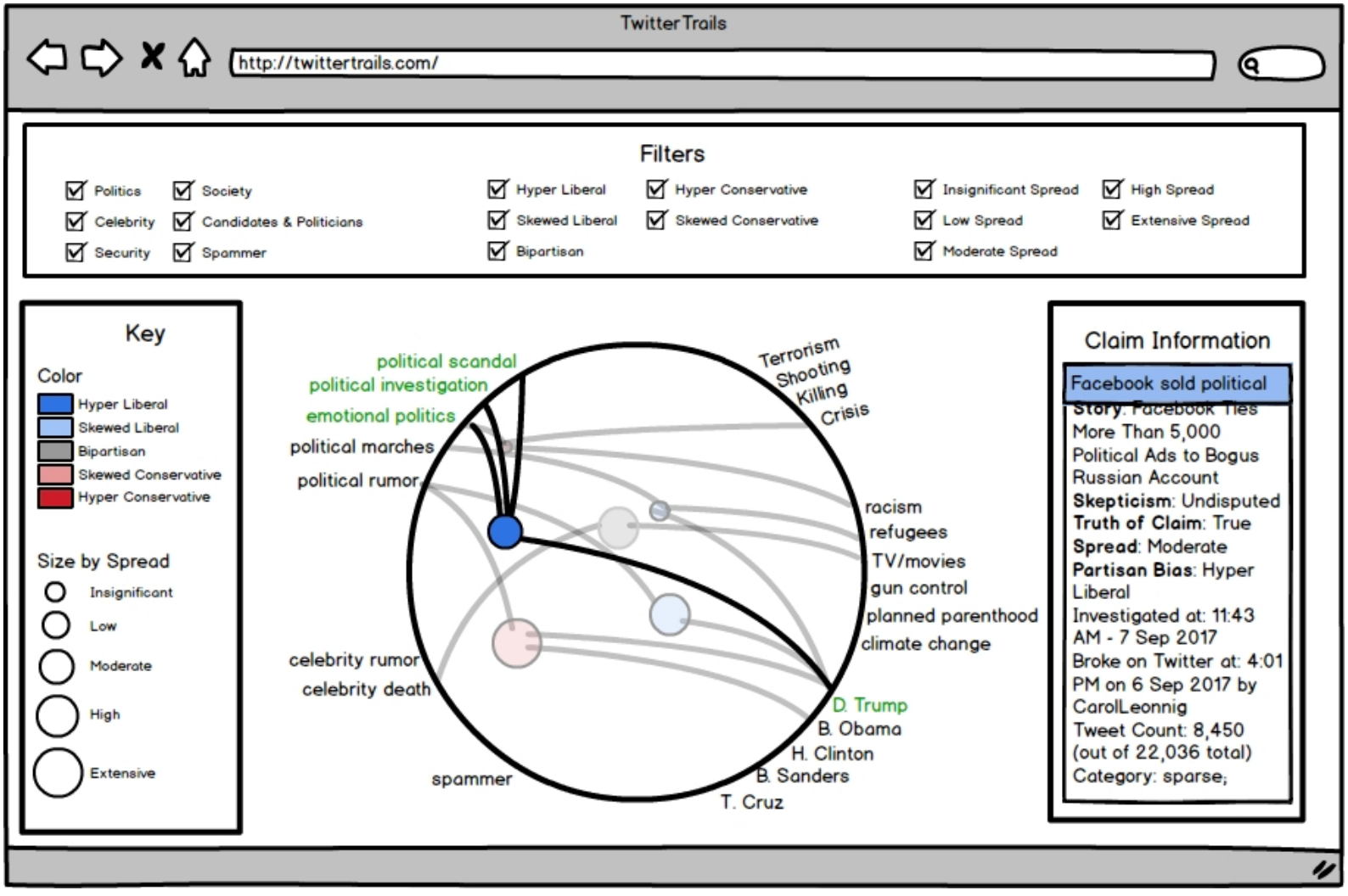Toggle the Moderate Spread checkbox

(924, 250)
